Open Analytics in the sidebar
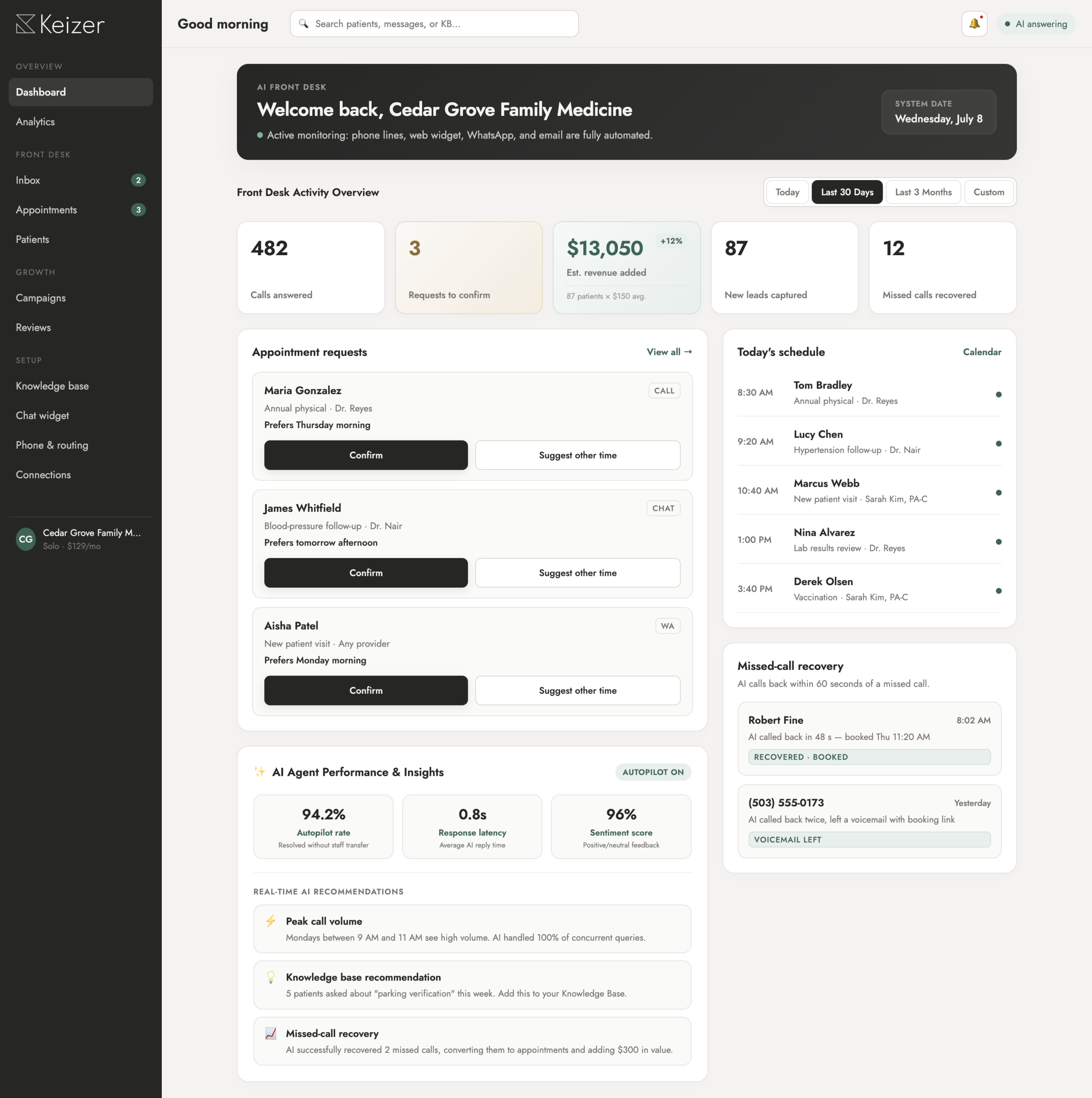This screenshot has width=1092, height=1098. pos(81,122)
